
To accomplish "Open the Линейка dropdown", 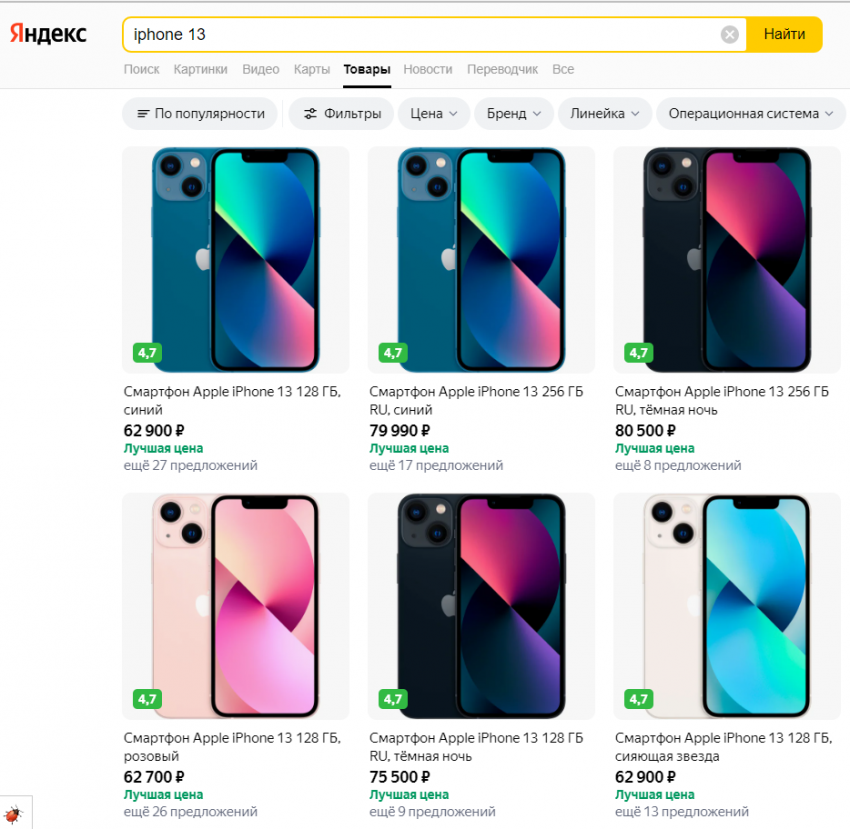I will [x=605, y=114].
